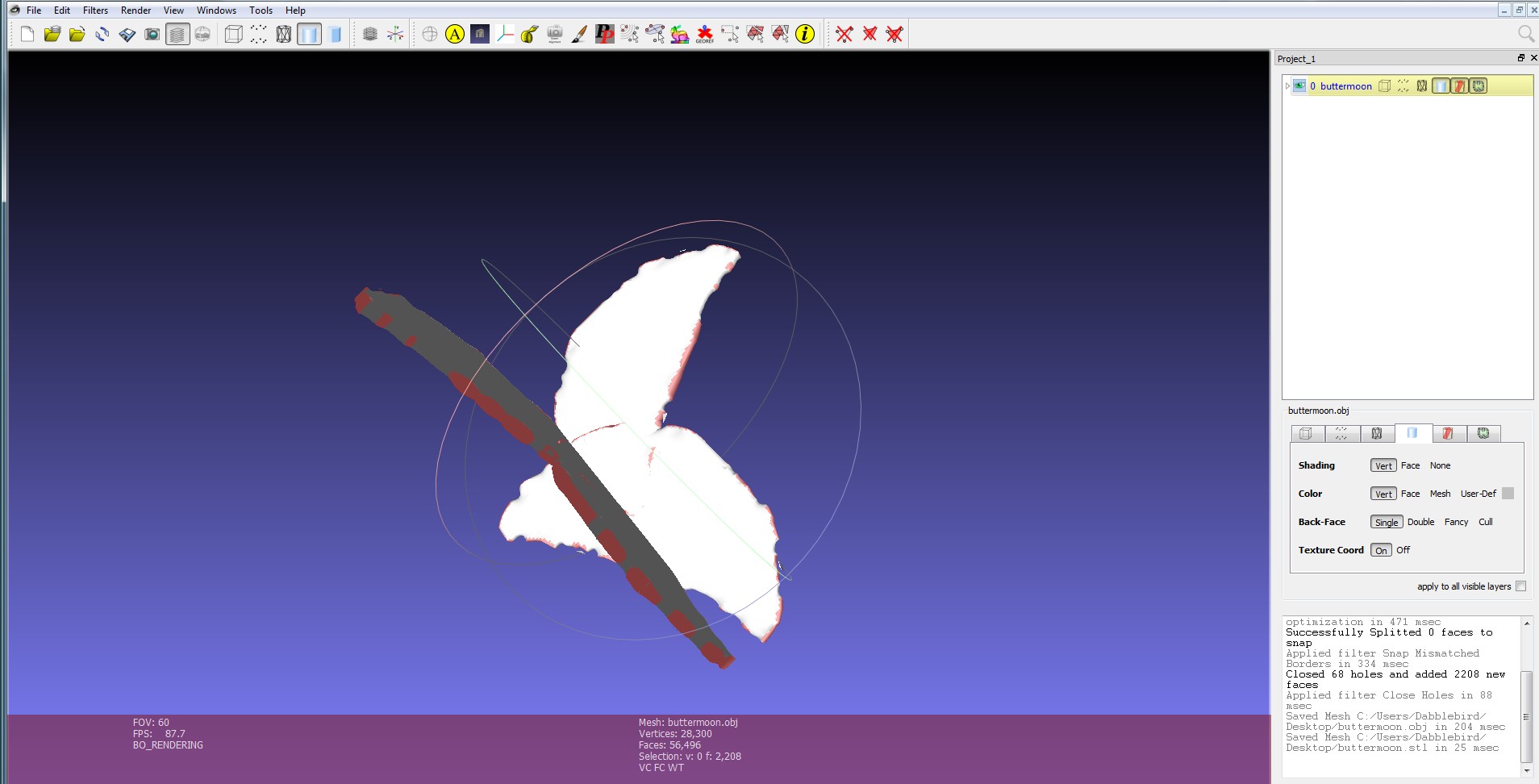Set Color to Mesh
Screen dimensions: 1539x784
1440,494
